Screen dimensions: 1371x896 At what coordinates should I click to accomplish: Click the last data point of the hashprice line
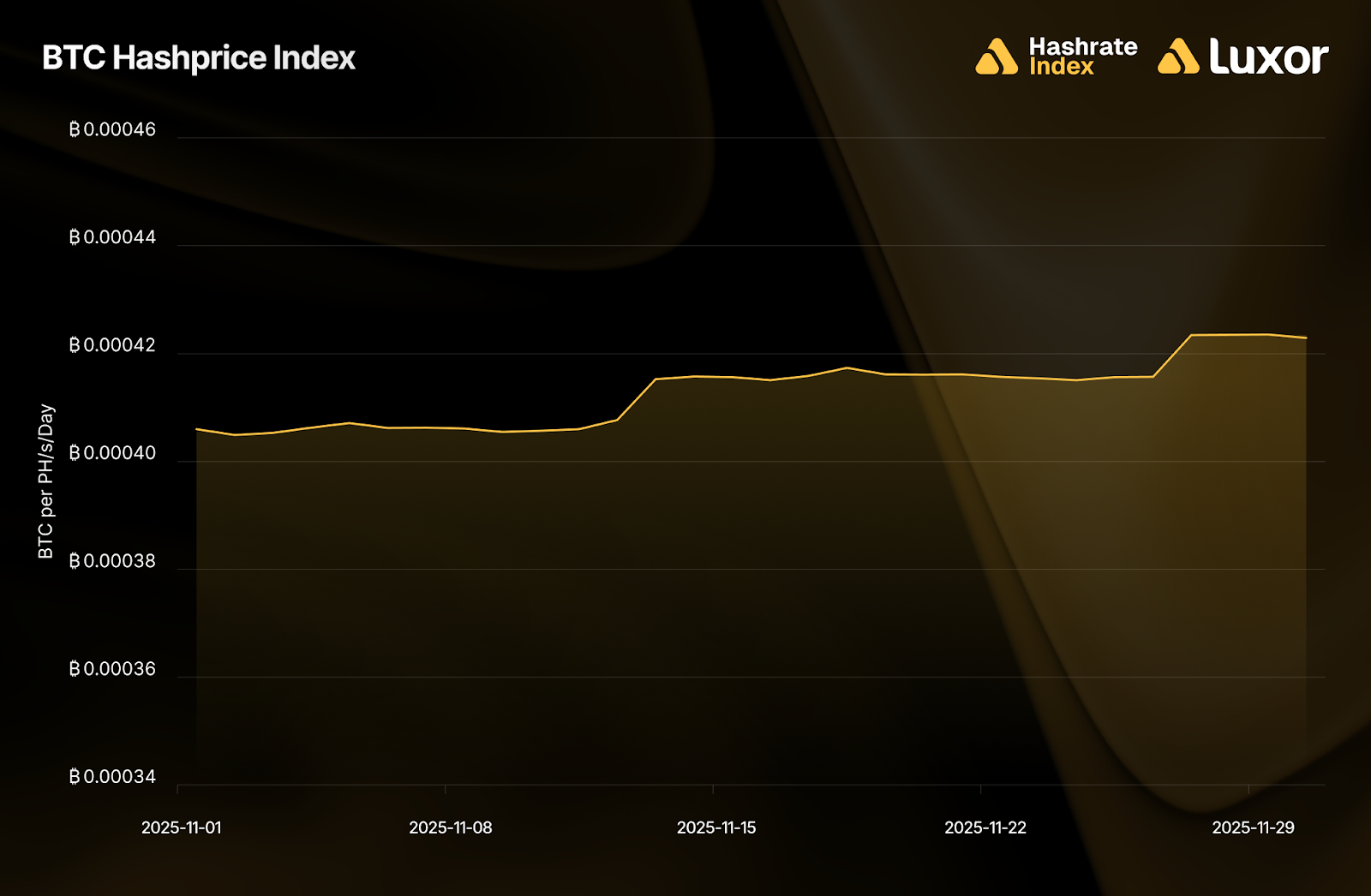click(x=1306, y=337)
